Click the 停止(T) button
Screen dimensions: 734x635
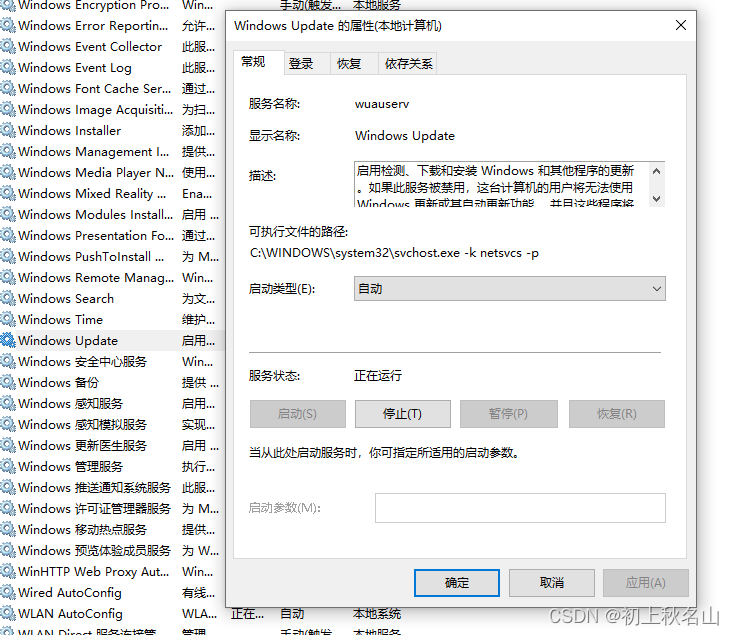point(403,414)
